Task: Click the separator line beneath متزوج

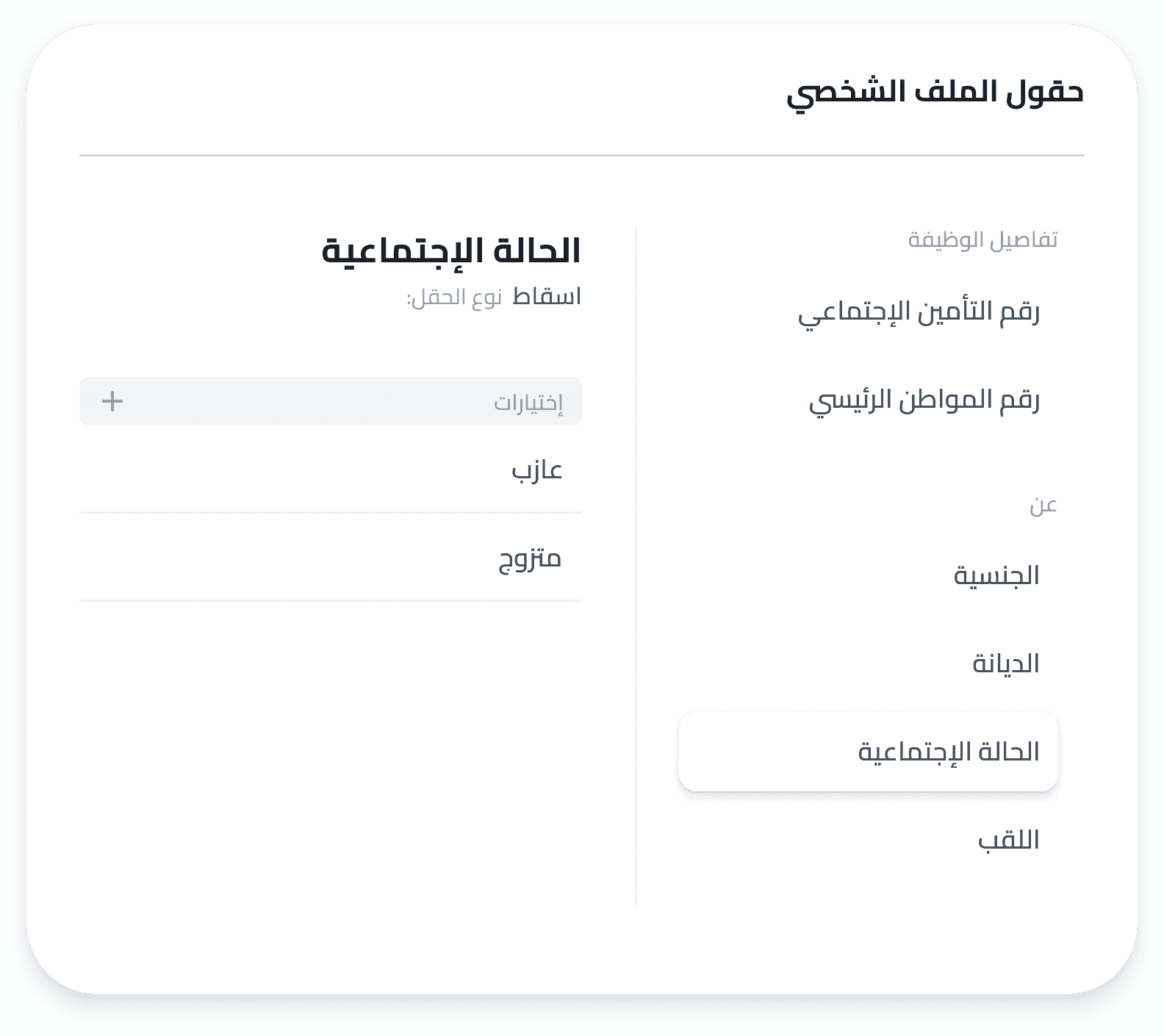Action: pos(331,601)
